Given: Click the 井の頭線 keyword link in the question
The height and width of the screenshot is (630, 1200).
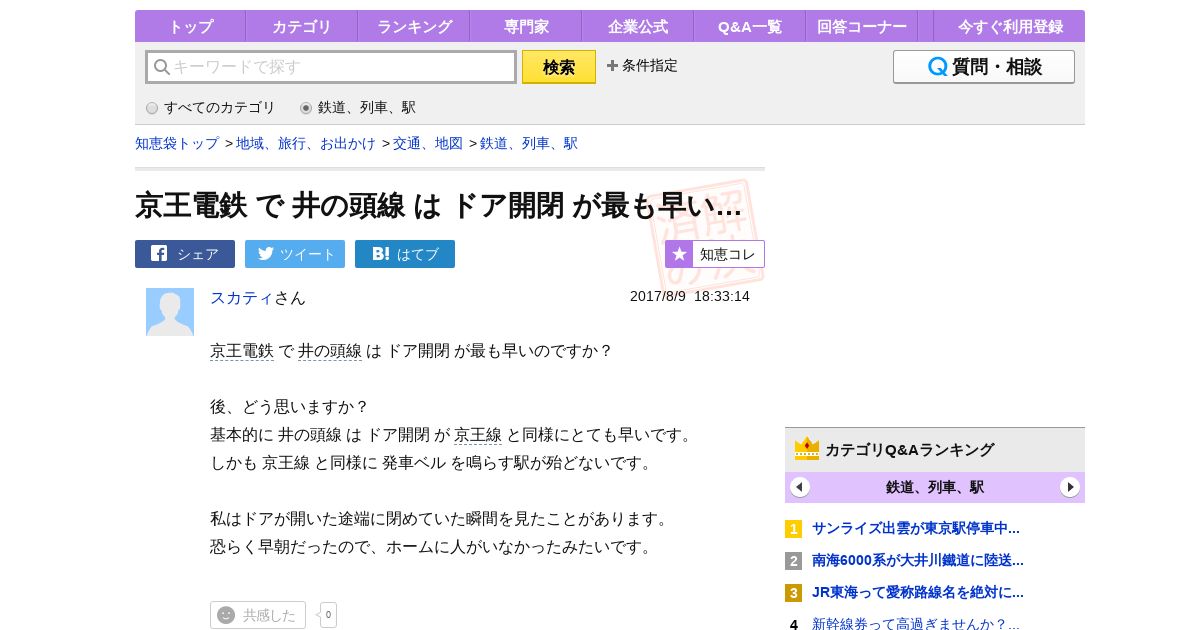Looking at the screenshot, I should click(330, 351).
